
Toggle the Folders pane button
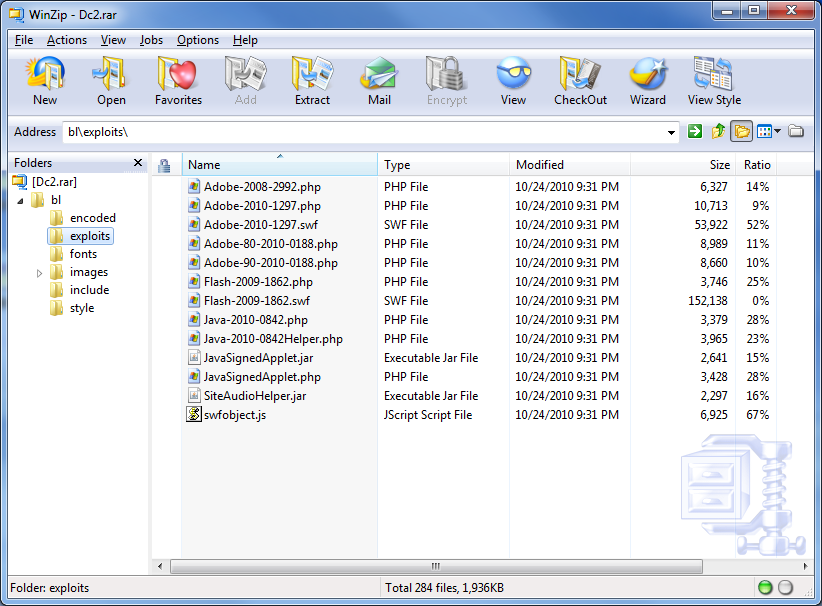point(741,132)
